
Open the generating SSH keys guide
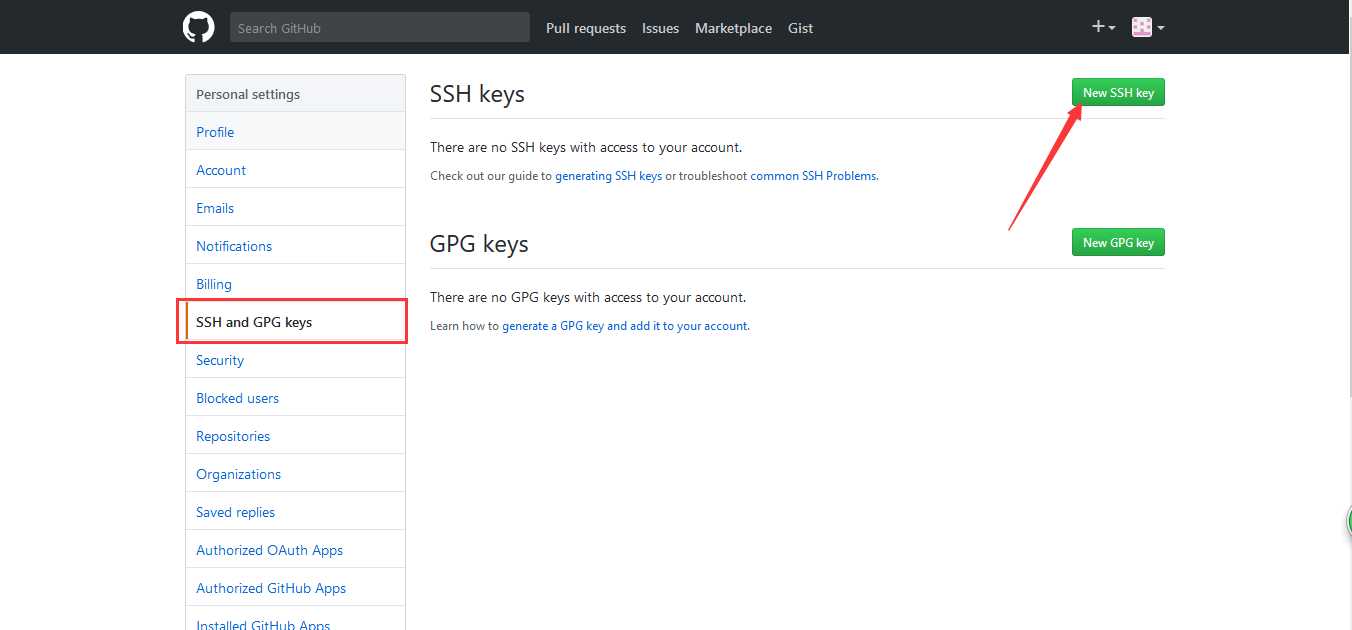click(x=608, y=175)
